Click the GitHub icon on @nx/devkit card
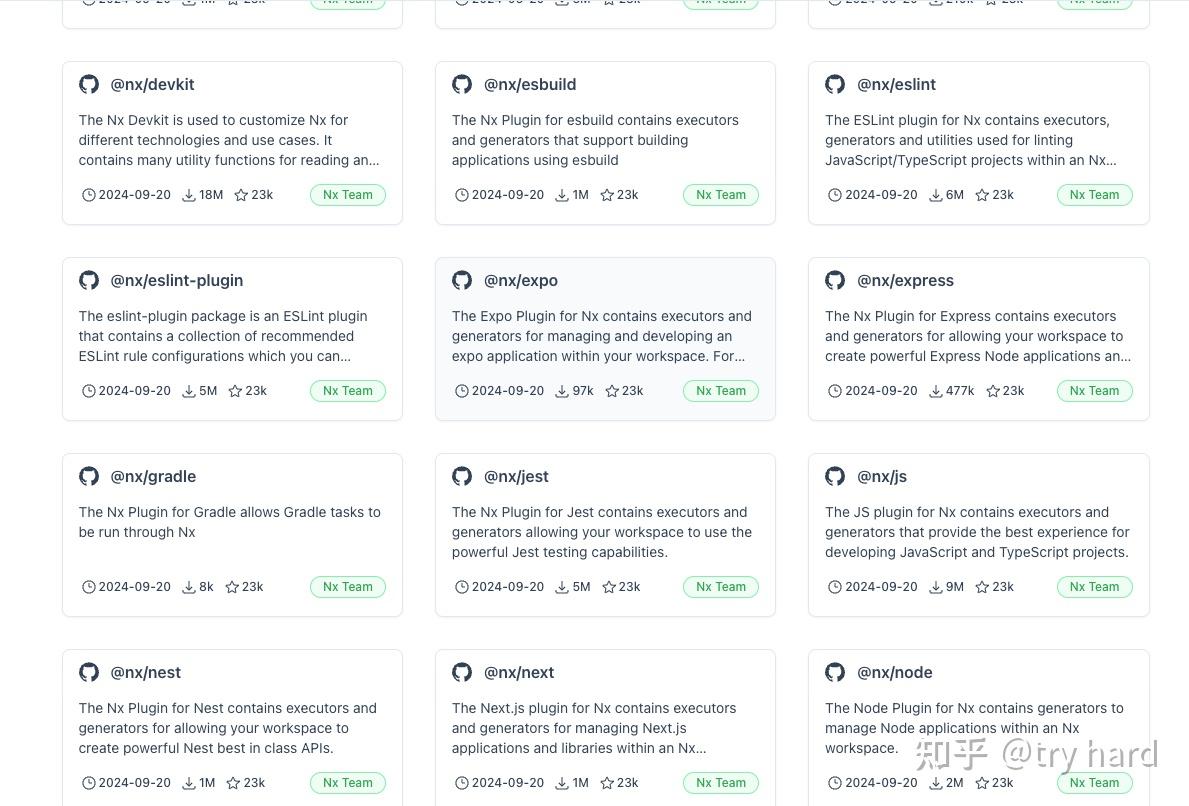 (x=89, y=84)
